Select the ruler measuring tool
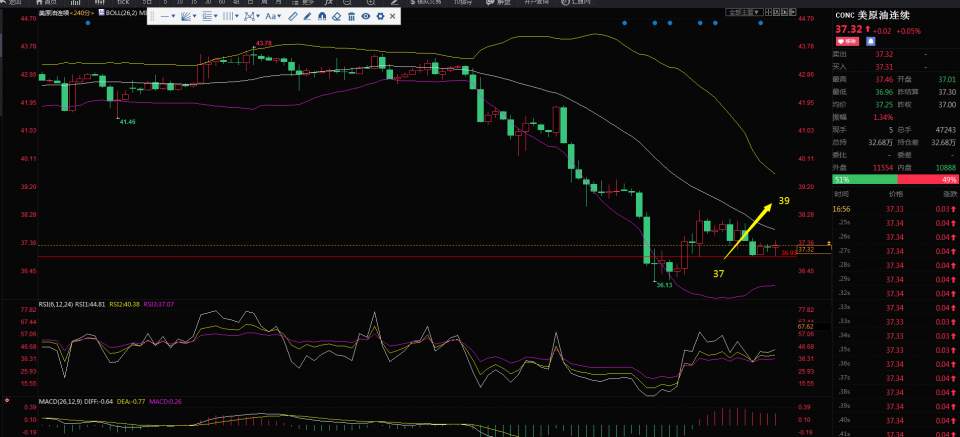 [293, 16]
